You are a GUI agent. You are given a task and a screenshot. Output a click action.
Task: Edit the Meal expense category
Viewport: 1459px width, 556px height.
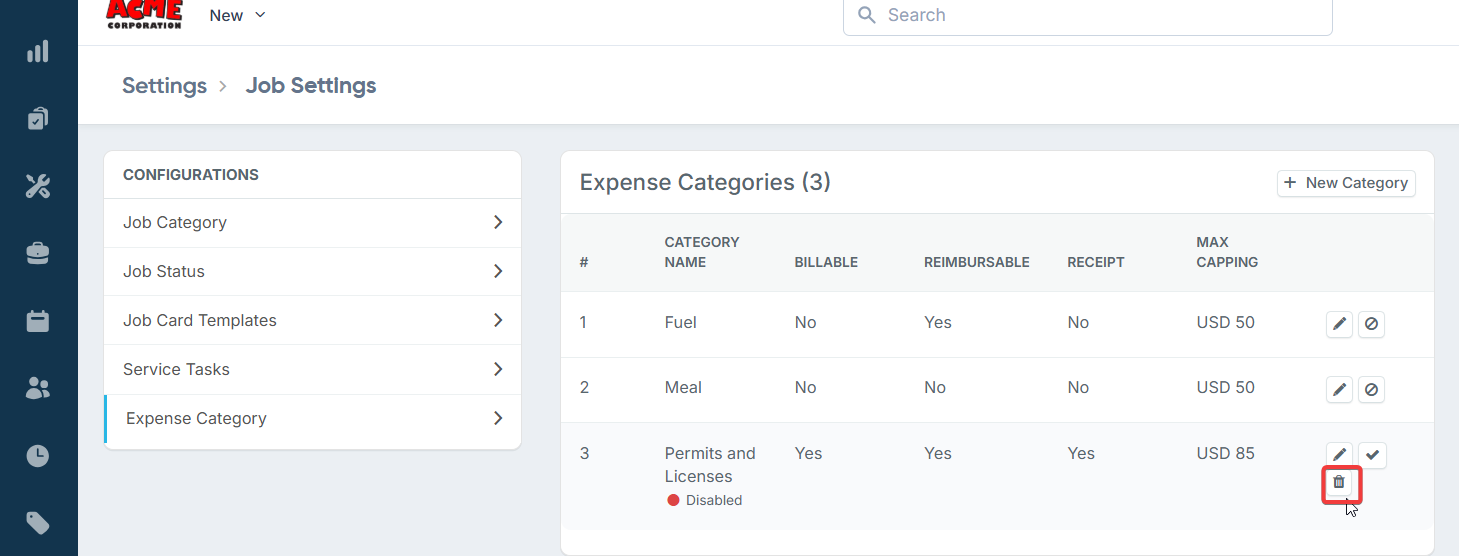pos(1339,389)
